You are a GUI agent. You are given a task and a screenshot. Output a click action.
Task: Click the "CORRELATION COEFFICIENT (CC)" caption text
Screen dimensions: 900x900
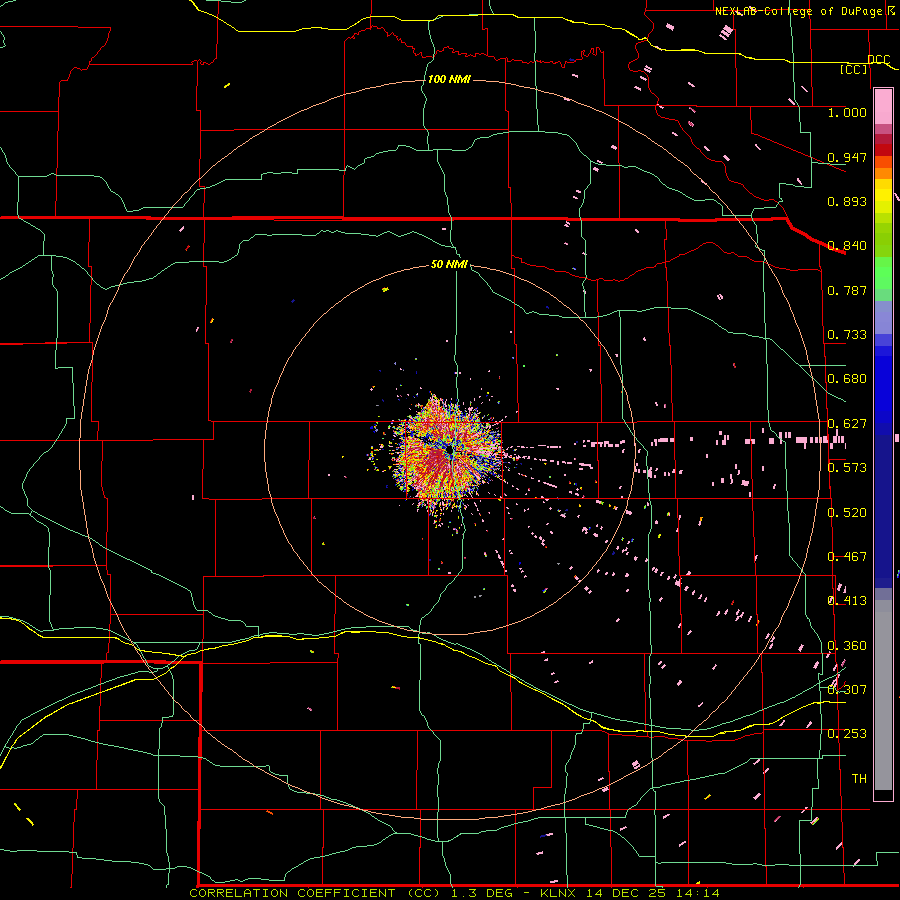pos(315,893)
